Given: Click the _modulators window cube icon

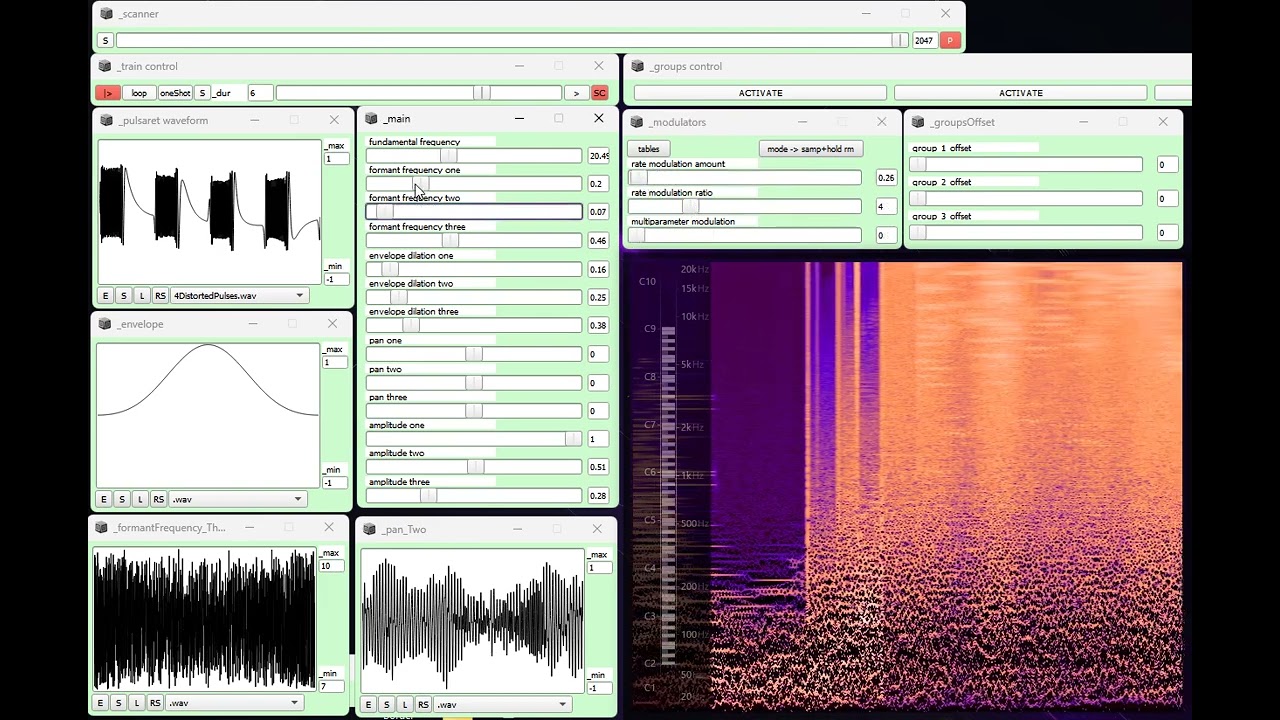Looking at the screenshot, I should [636, 122].
